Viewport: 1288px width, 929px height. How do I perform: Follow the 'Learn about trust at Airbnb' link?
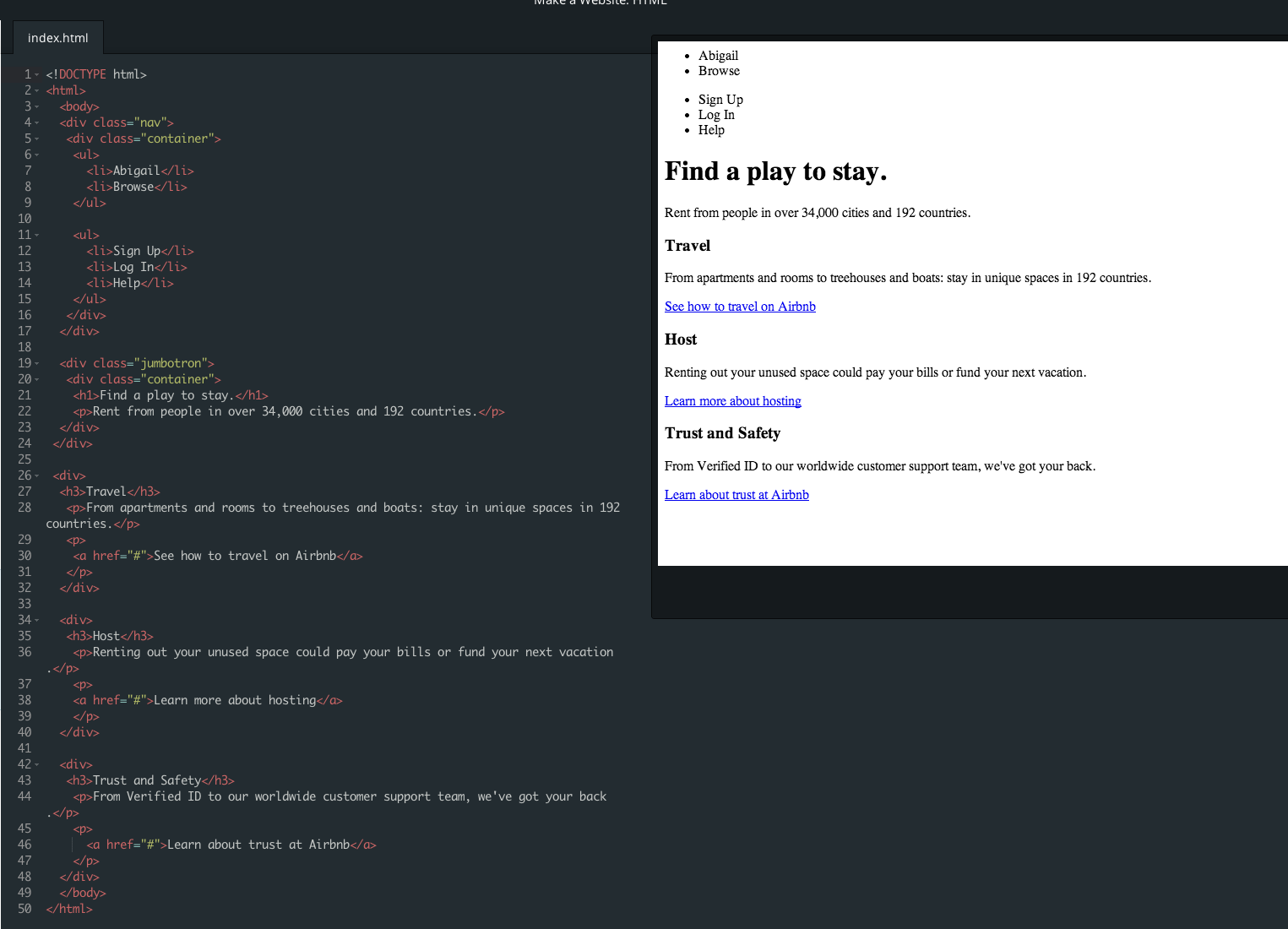(x=736, y=495)
